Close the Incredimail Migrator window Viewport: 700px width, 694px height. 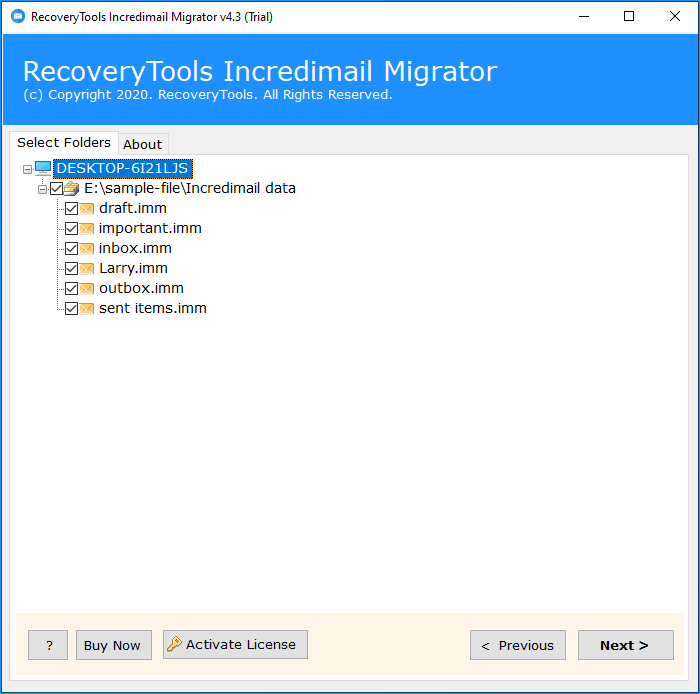(675, 17)
